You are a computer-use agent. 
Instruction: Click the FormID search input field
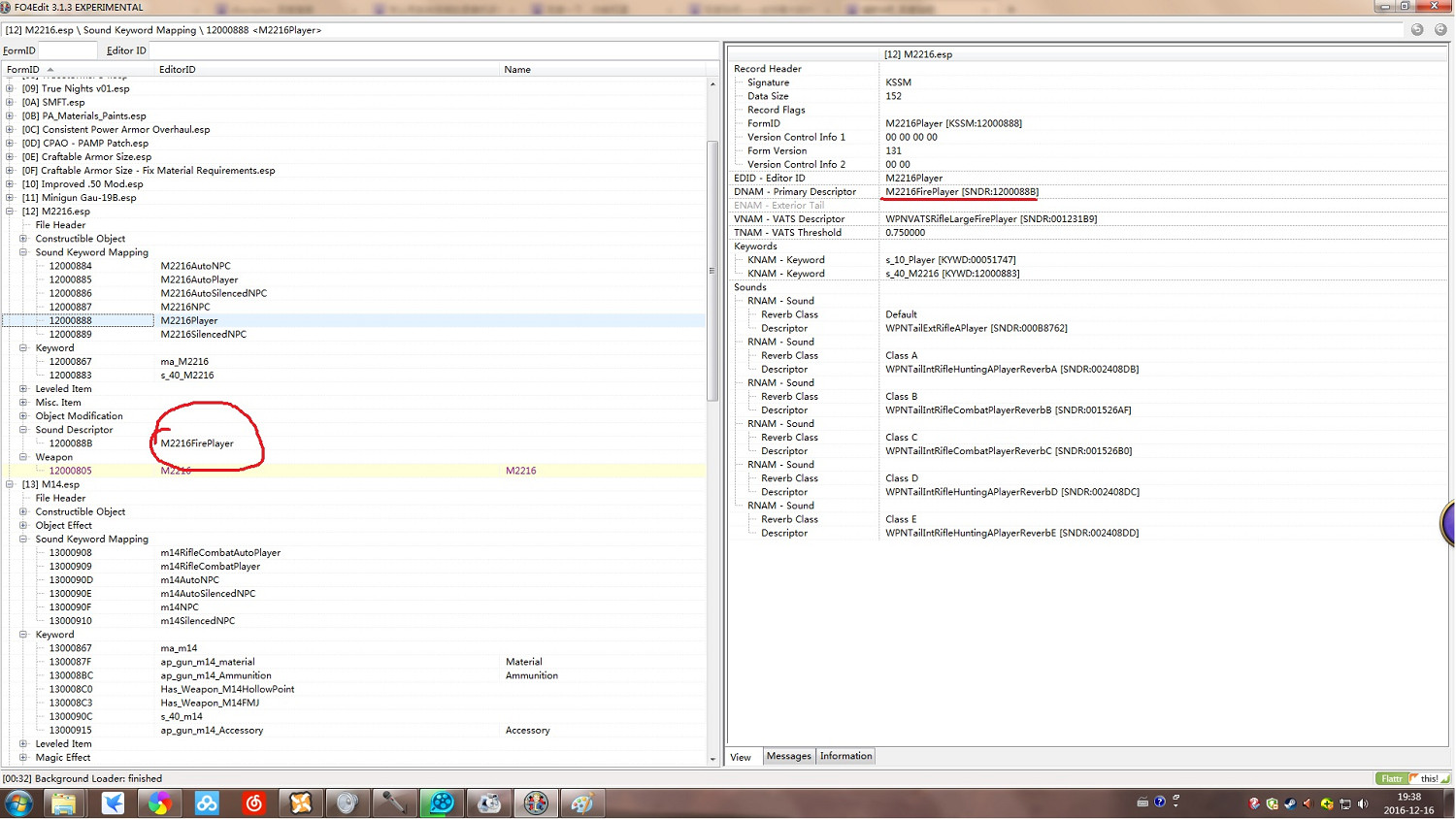click(66, 50)
